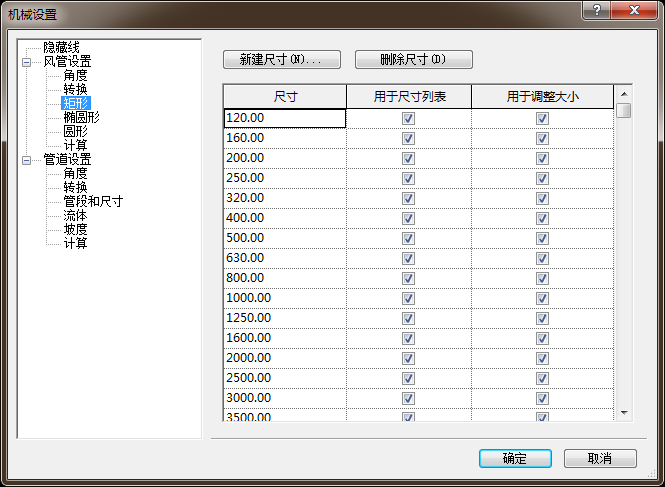
Task: Select the 3000.00 size cell
Action: [285, 398]
